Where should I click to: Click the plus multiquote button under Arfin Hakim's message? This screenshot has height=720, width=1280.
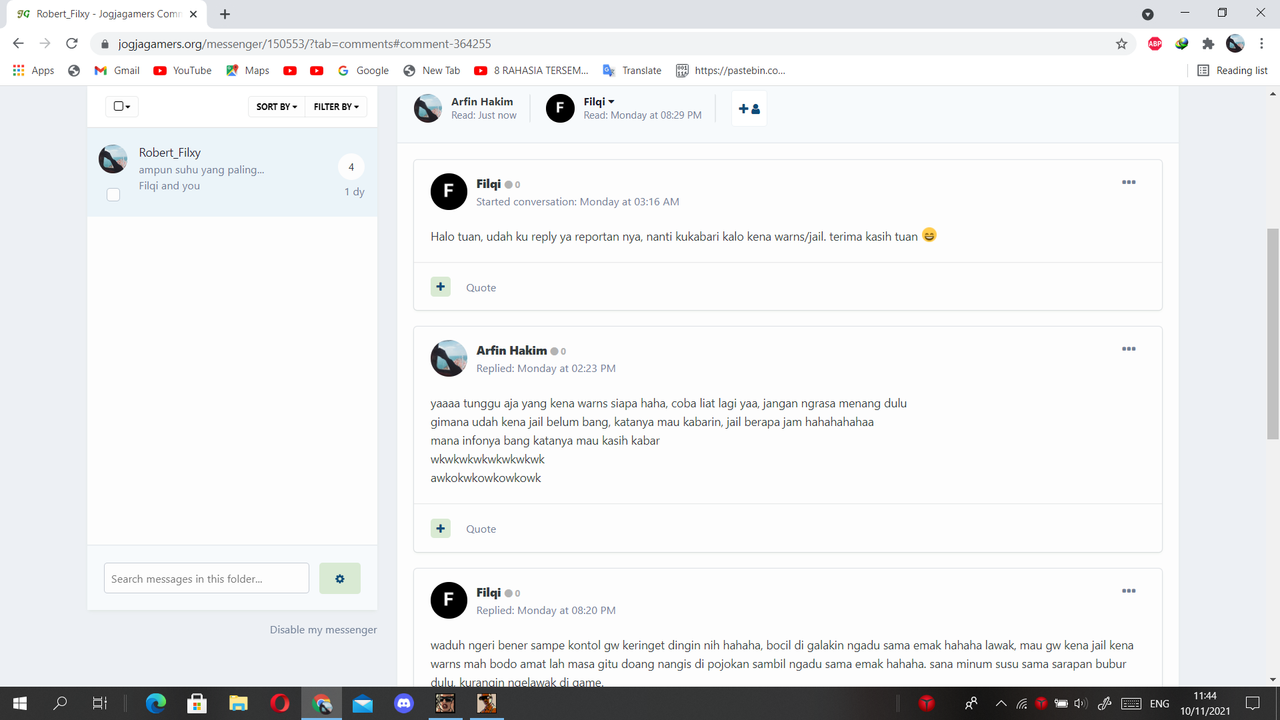point(441,528)
